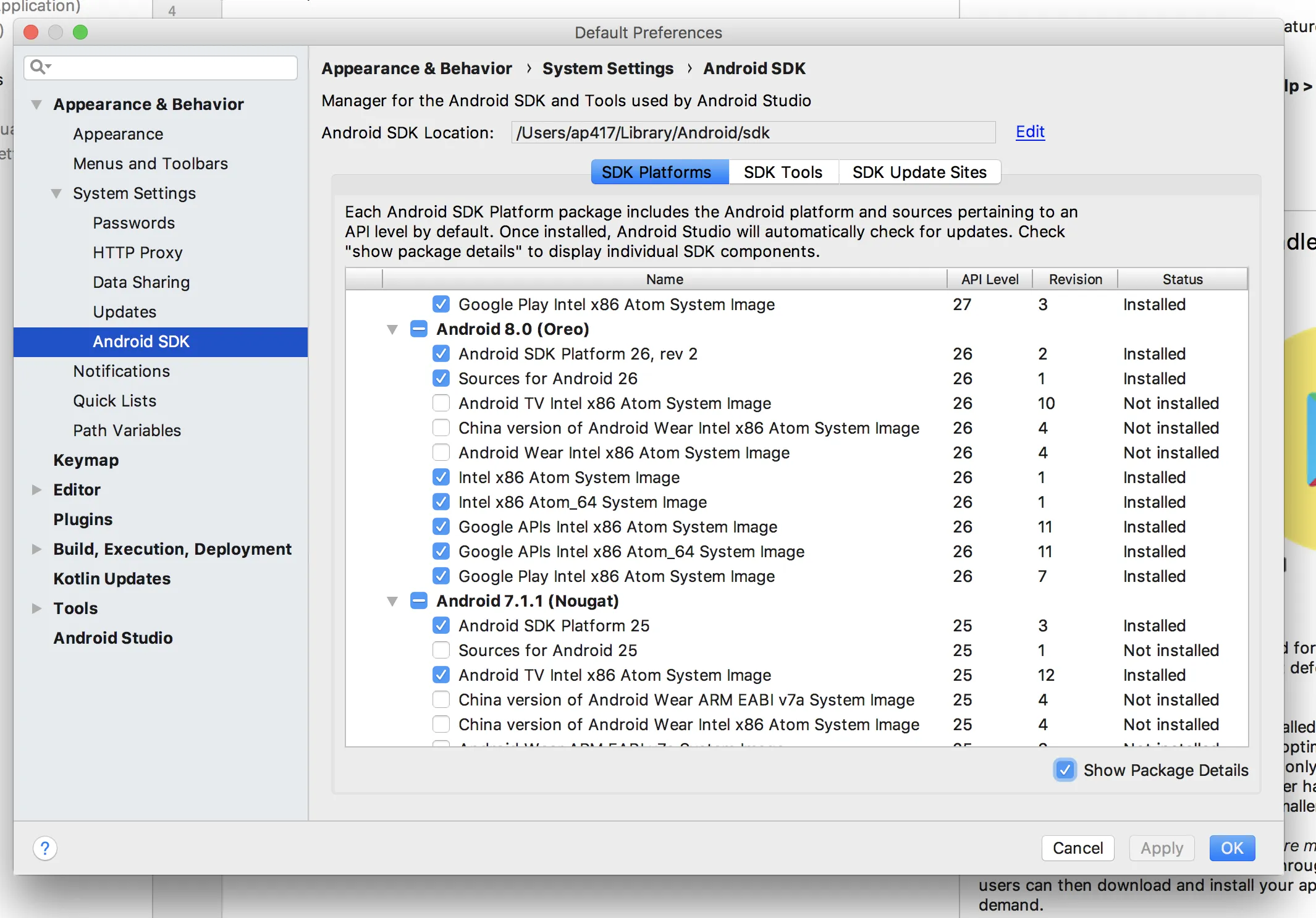Uncheck Google Play Intel x86 image API 27

441,304
